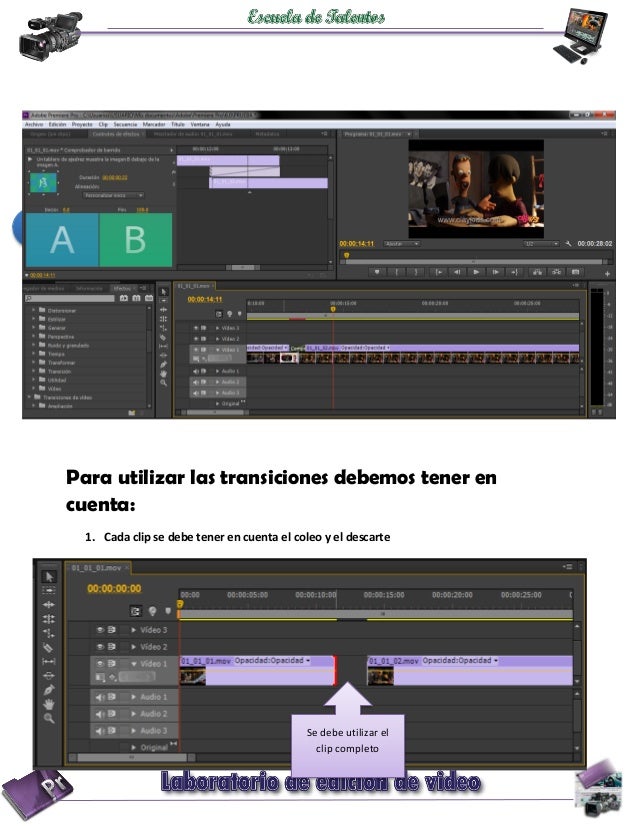Select Track Select tool beside the 00:00:00:00 timeline
The height and width of the screenshot is (826, 638).
pyautogui.click(x=49, y=591)
